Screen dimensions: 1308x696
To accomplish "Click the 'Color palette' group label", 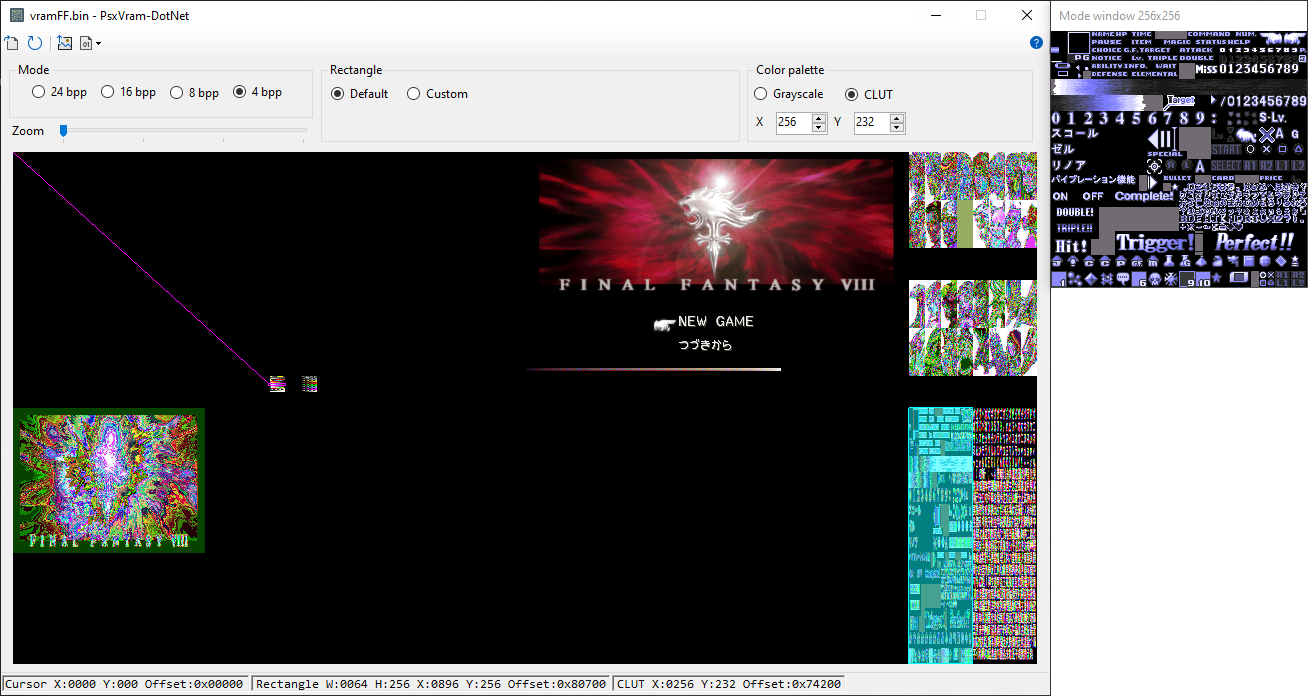I will pos(790,70).
